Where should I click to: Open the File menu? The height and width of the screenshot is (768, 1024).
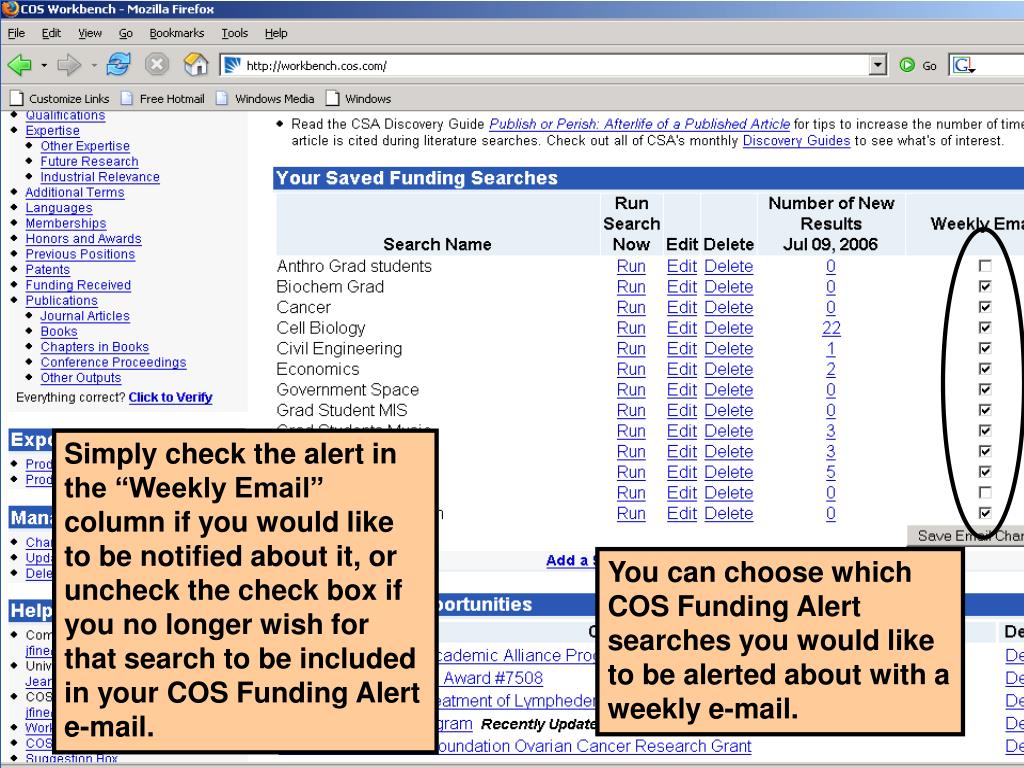(x=16, y=33)
